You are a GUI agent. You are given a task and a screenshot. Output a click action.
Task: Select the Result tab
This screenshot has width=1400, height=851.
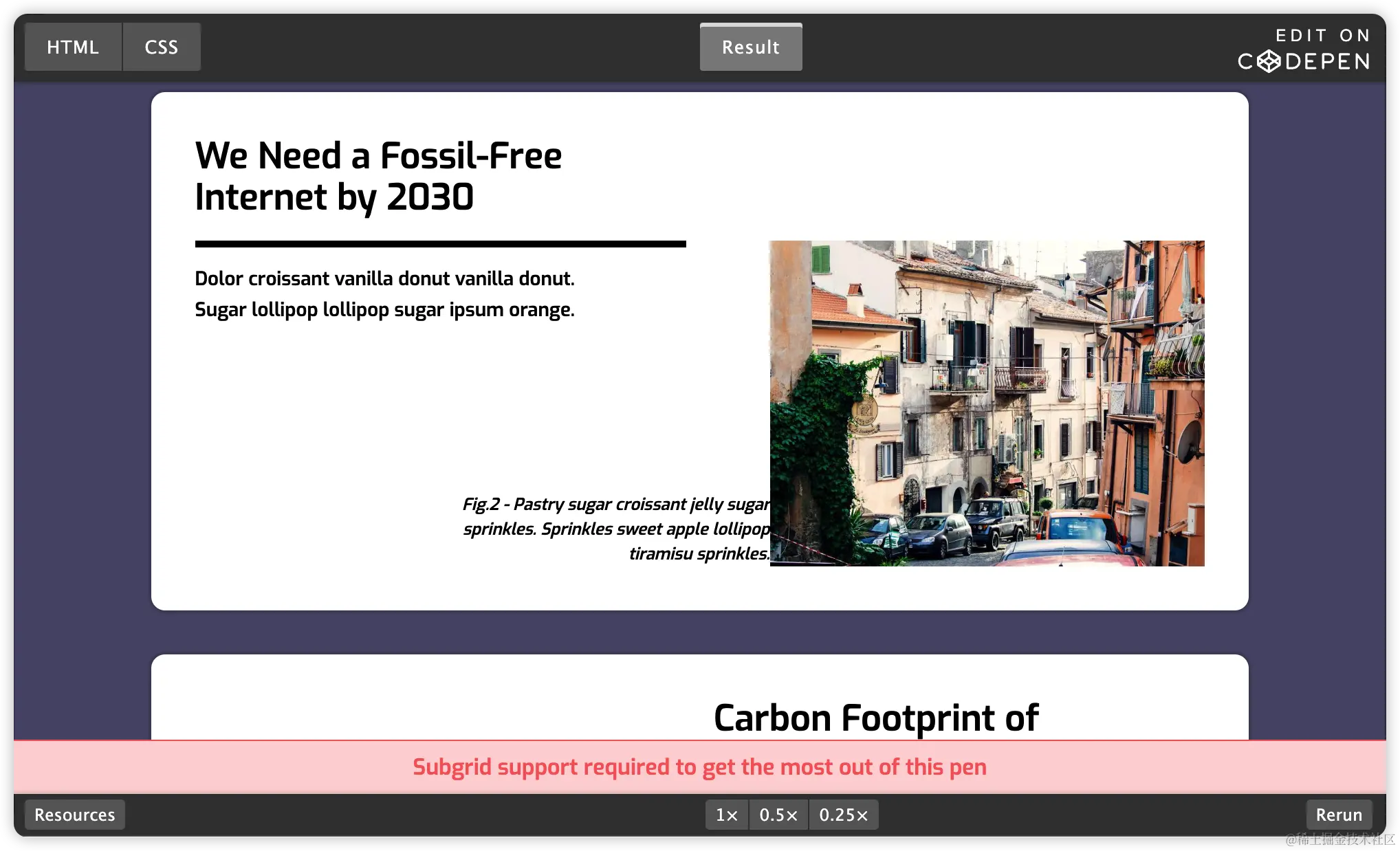point(751,47)
